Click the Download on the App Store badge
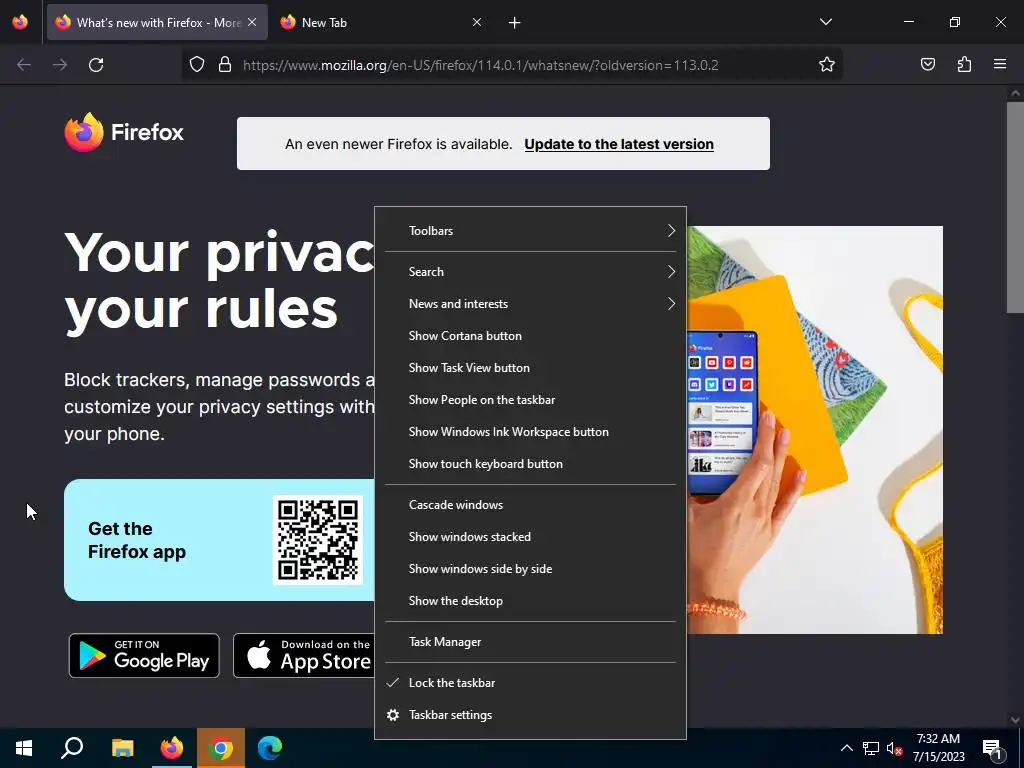This screenshot has height=768, width=1024. (x=304, y=656)
